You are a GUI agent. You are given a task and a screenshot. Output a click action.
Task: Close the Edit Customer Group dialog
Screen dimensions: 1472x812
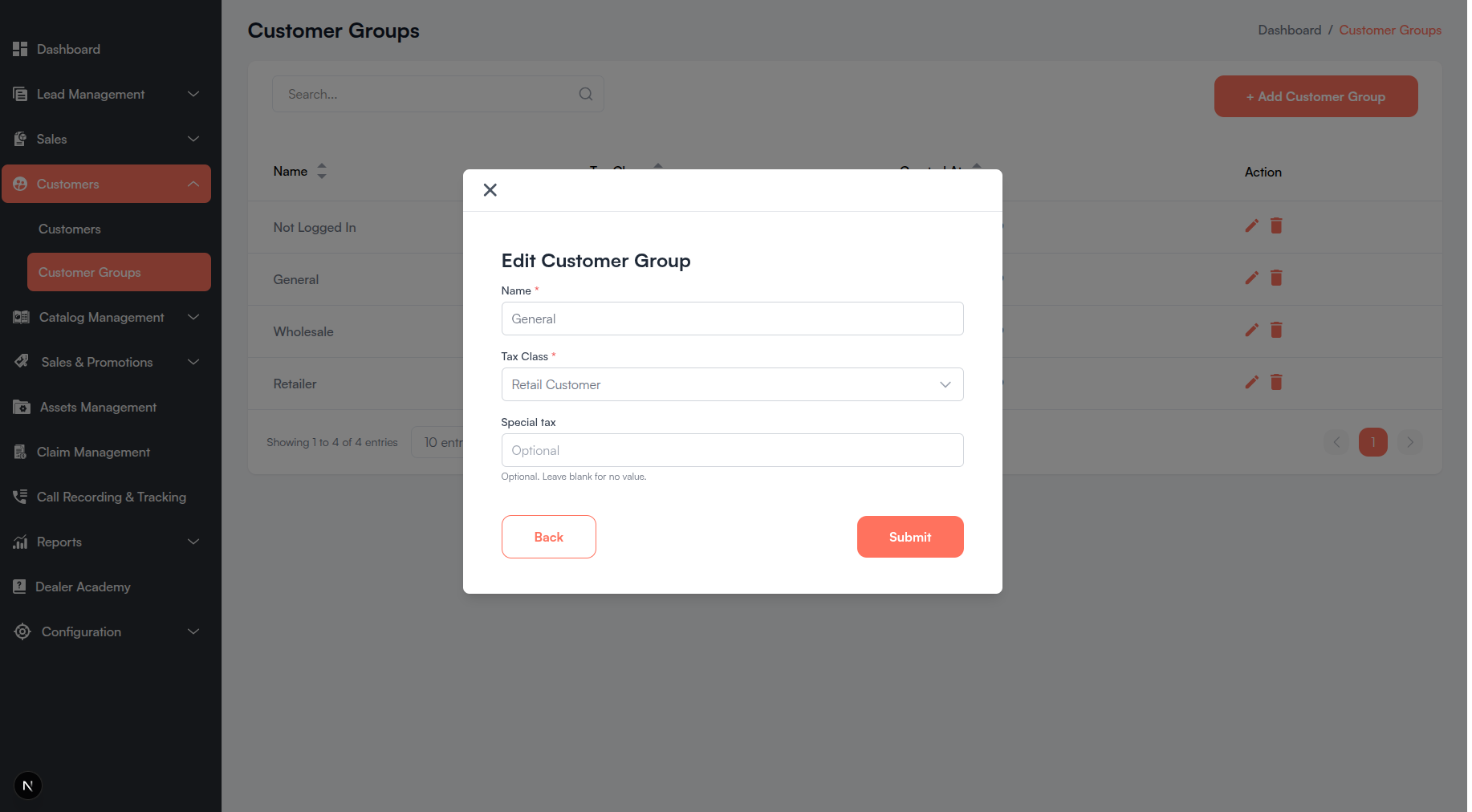click(x=490, y=190)
